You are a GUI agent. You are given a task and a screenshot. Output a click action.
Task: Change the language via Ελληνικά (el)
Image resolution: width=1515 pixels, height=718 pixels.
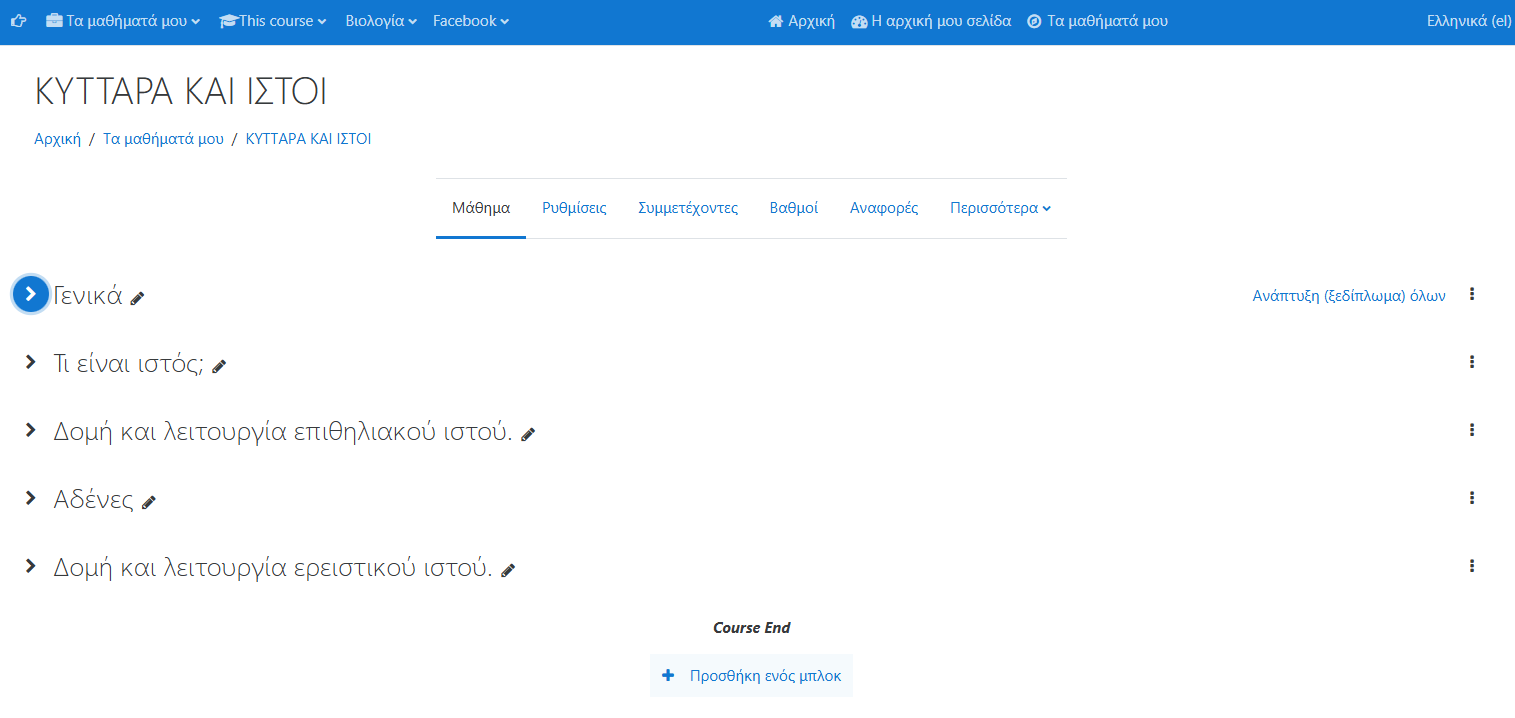(x=1468, y=21)
